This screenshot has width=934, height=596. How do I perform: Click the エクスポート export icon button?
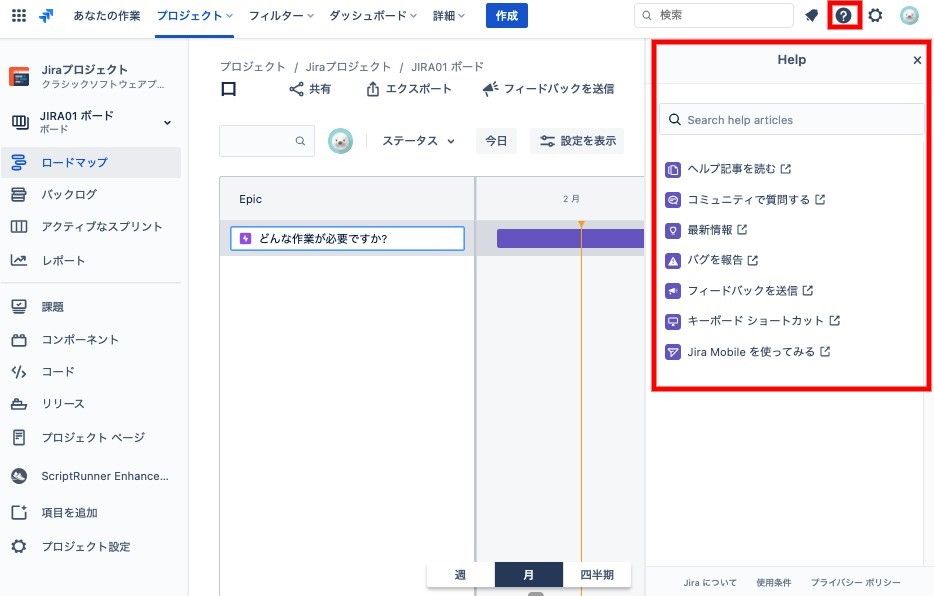pyautogui.click(x=409, y=89)
